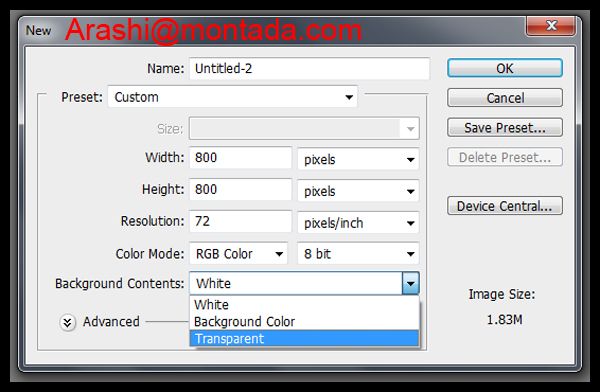
Task: Click the Height input field
Action: tap(240, 189)
